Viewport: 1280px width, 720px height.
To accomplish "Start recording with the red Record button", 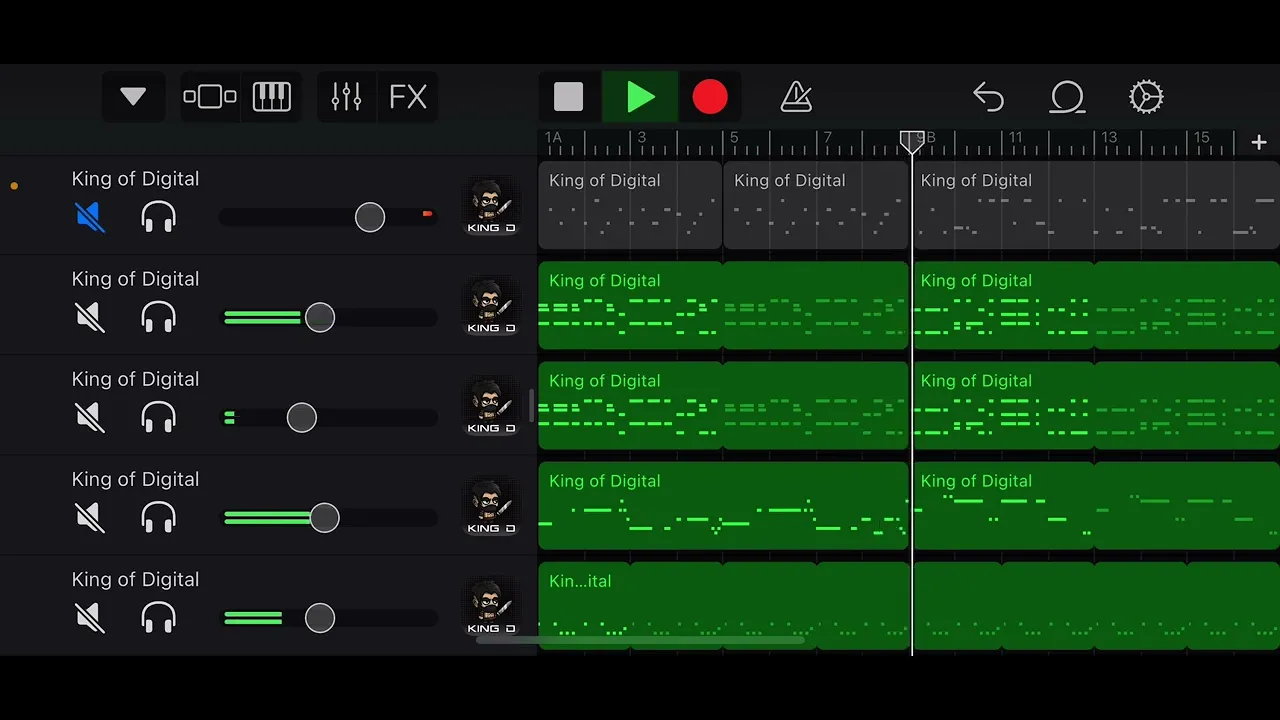I will point(710,97).
